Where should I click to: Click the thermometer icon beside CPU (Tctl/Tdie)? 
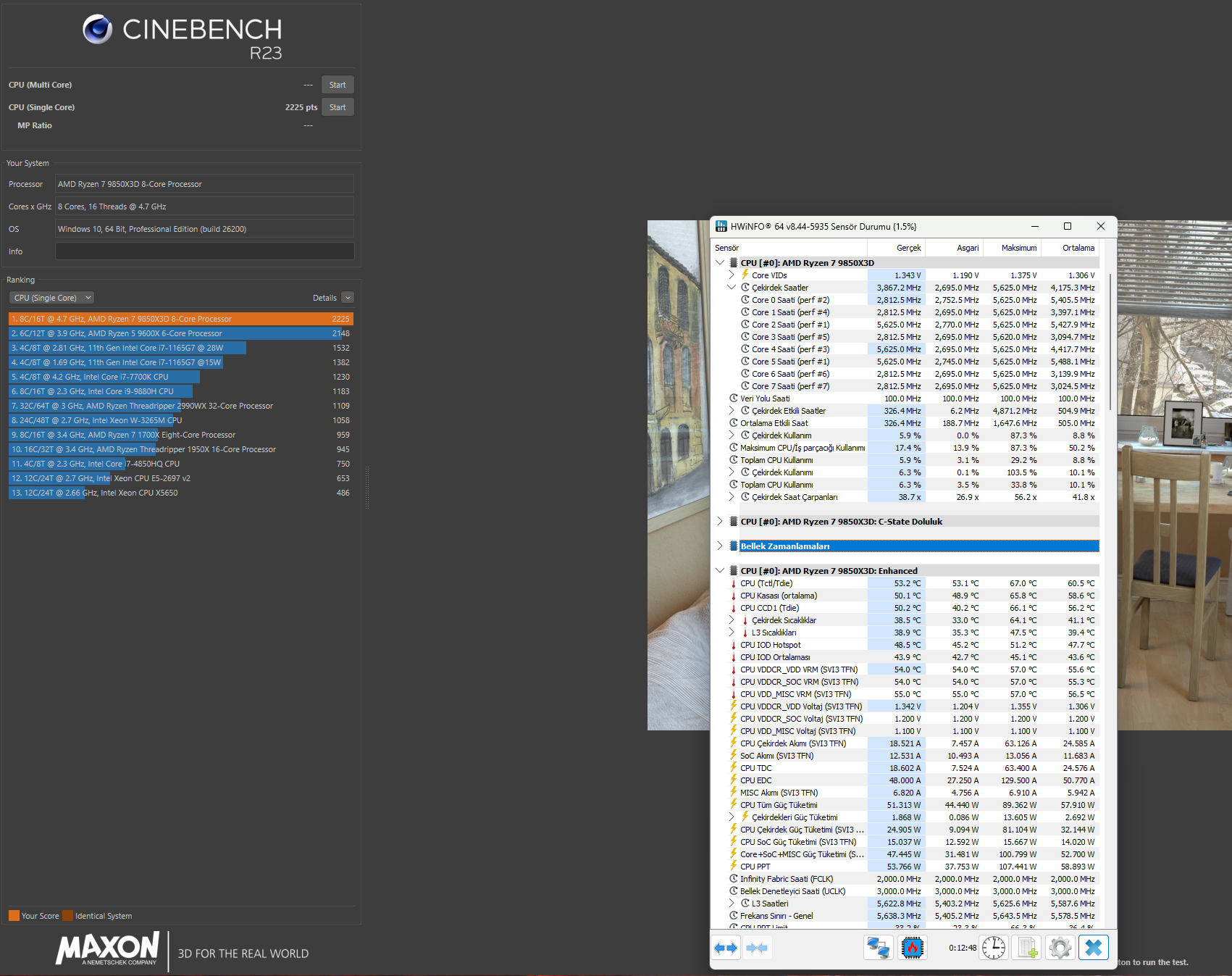[734, 583]
